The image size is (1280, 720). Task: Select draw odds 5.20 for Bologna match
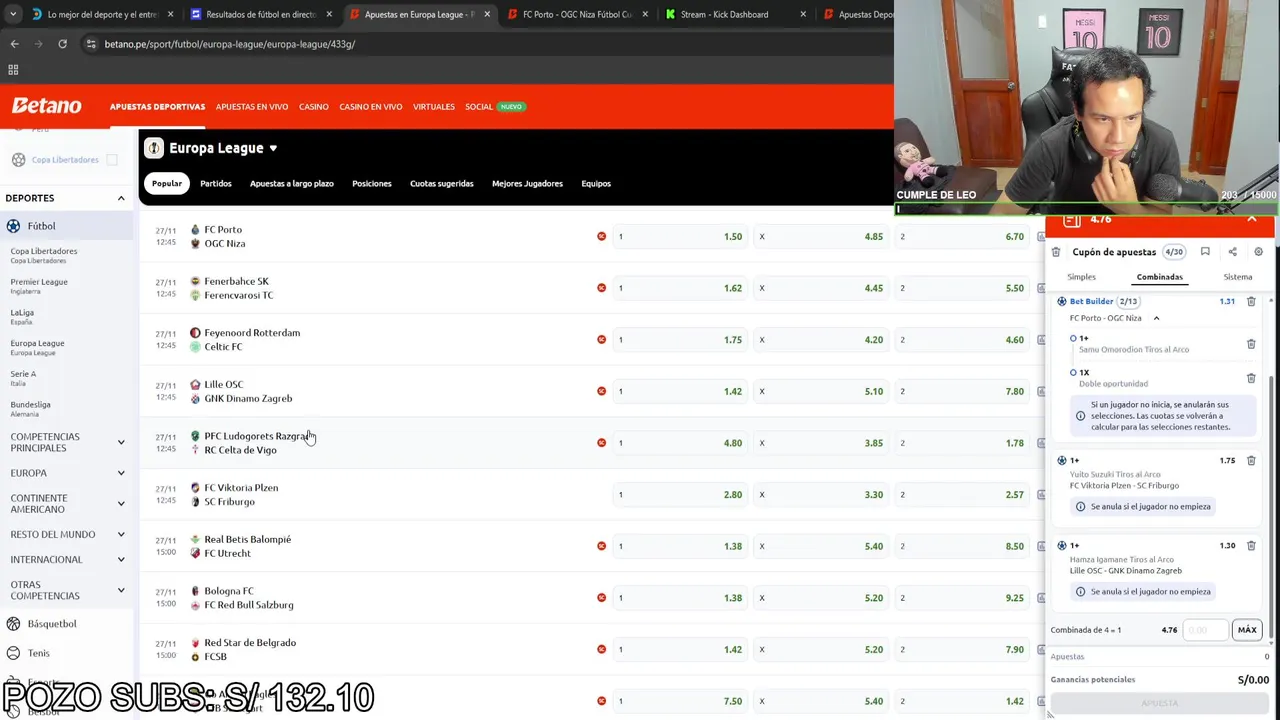coord(821,598)
